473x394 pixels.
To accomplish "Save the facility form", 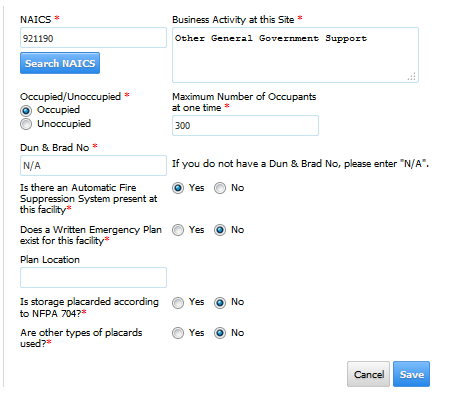I will click(411, 374).
